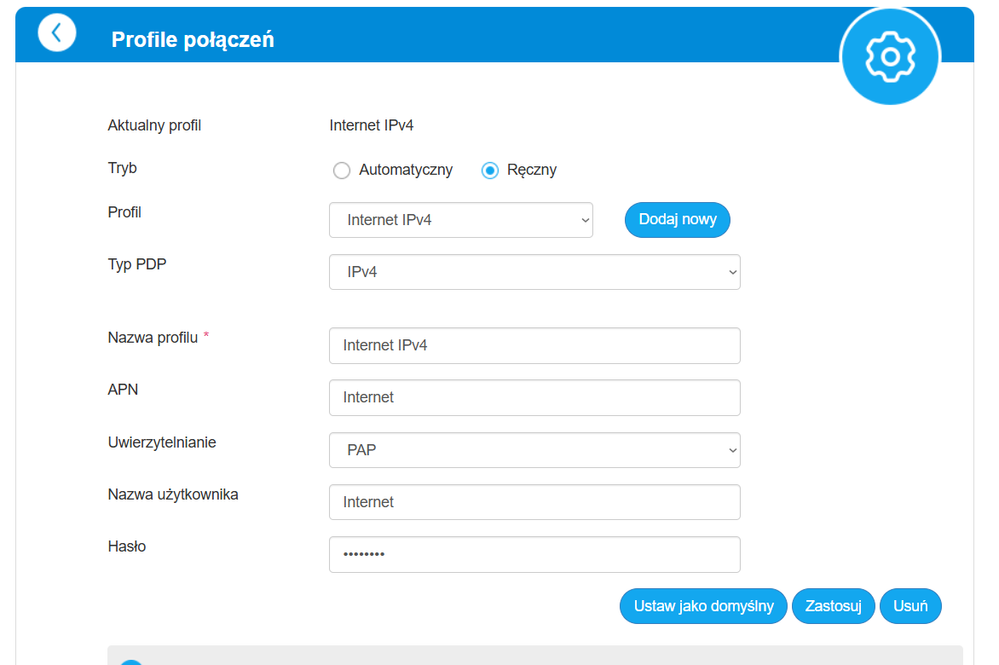The height and width of the screenshot is (665, 999).
Task: Open settings via the gear icon
Action: pos(890,56)
